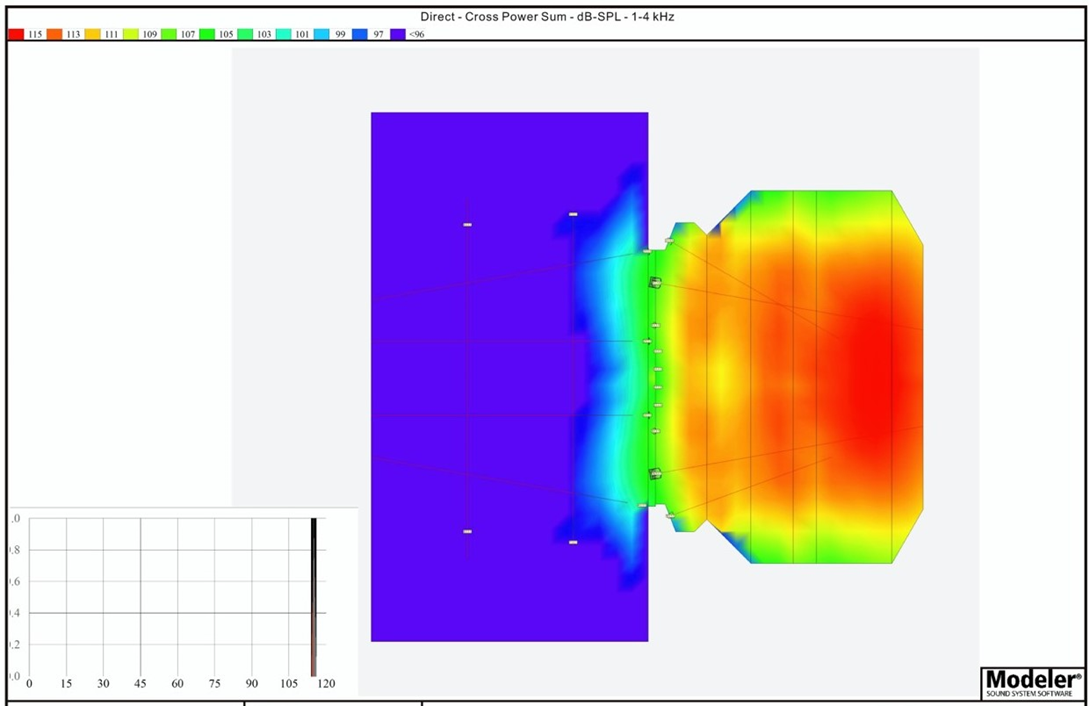Click the lower large loudspeaker icon on the map
1090x706 pixels.
tap(656, 473)
